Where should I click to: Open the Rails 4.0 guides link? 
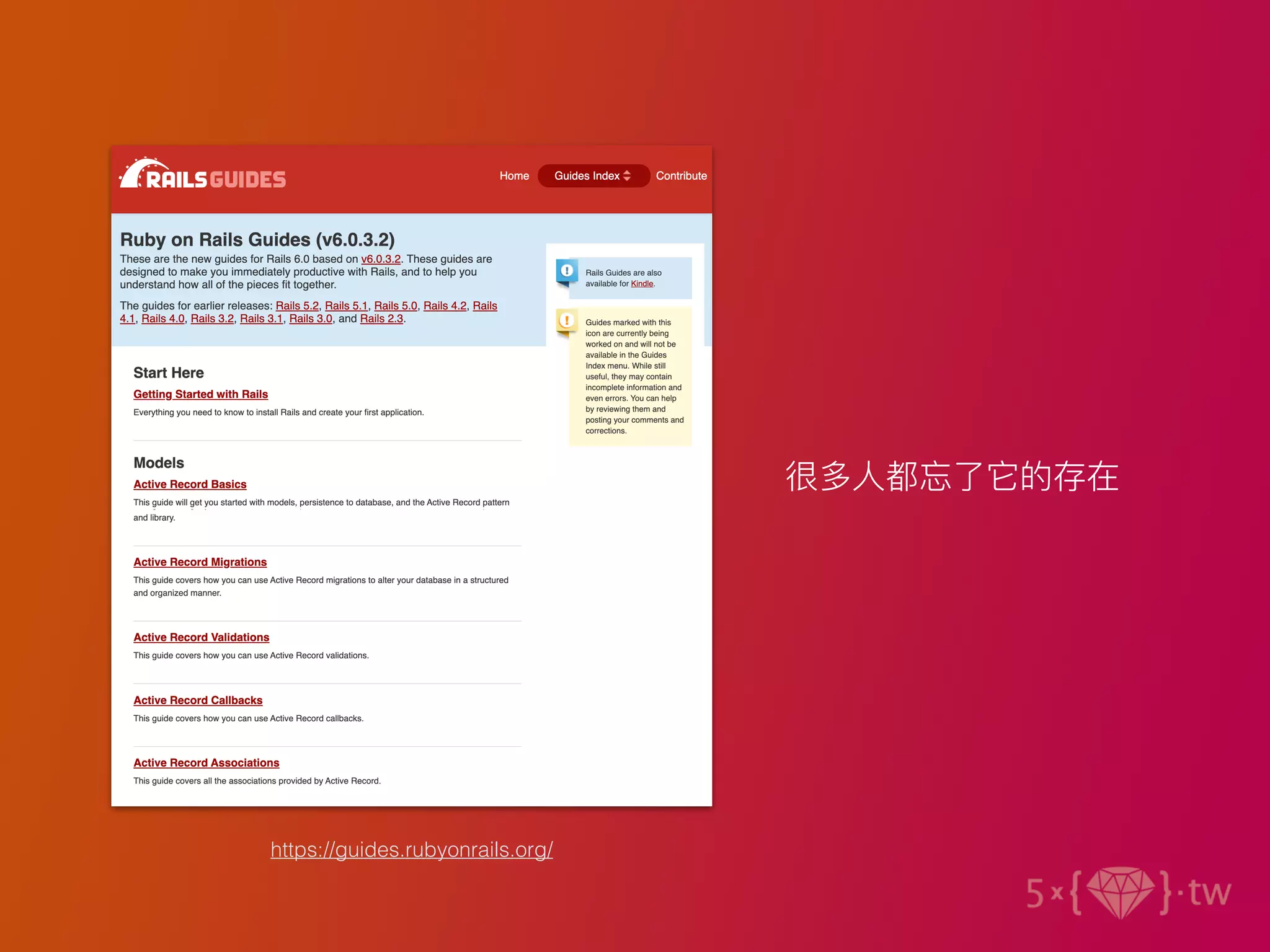(x=163, y=319)
